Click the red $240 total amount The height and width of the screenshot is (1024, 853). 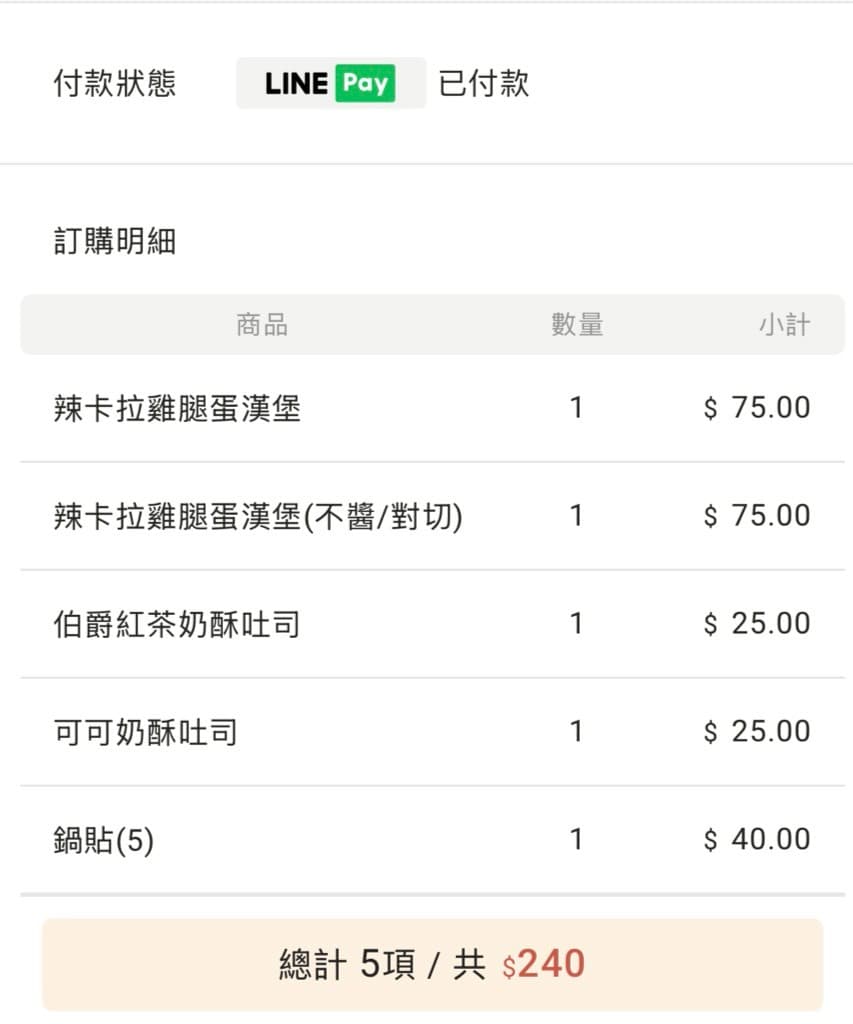pos(543,964)
